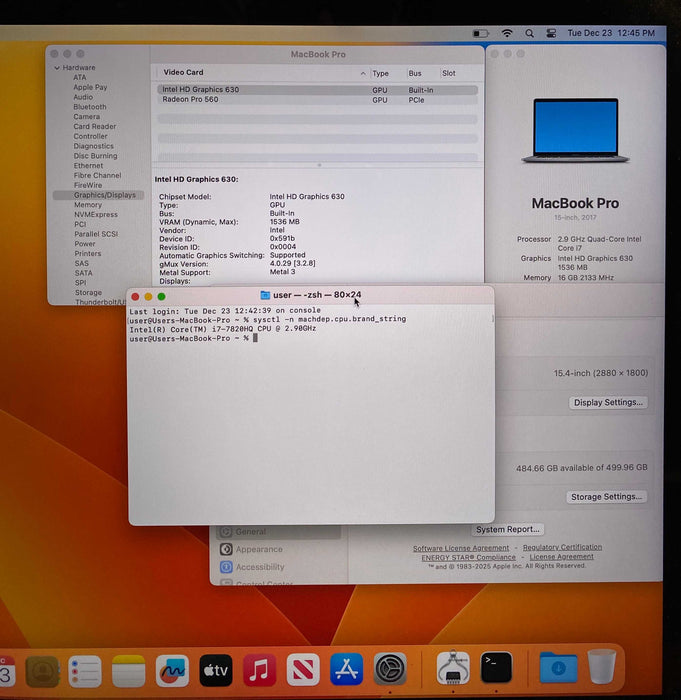Open the date and time in menu bar
Viewport: 681px width, 700px height.
611,33
